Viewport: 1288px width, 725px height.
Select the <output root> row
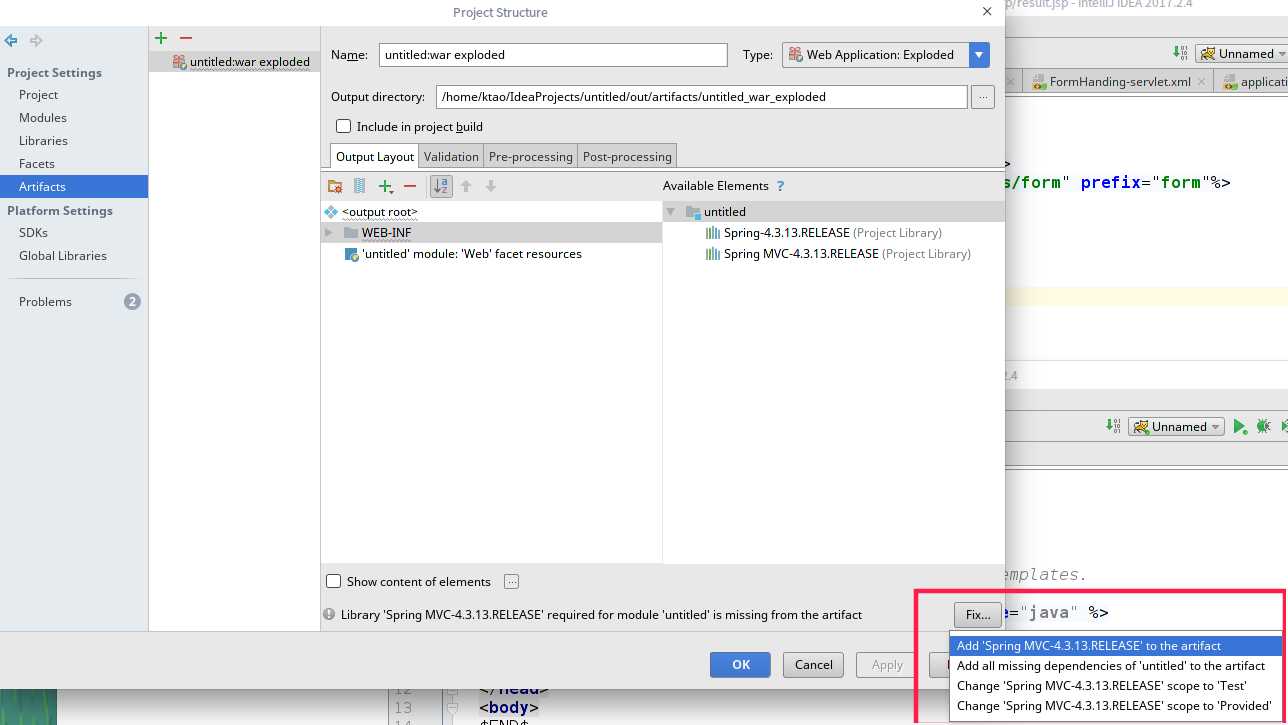click(x=491, y=212)
